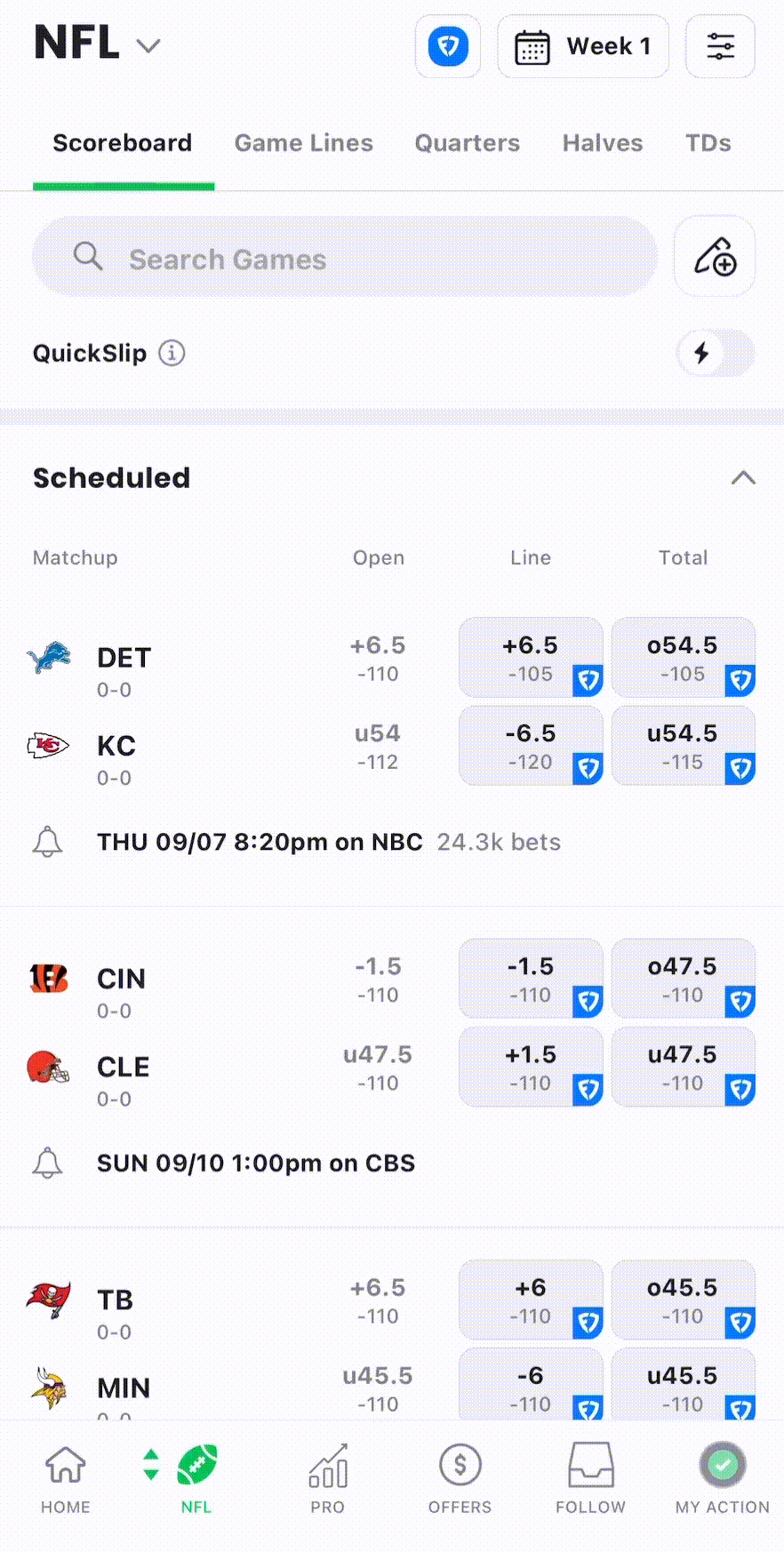Switch to the Game Lines tab

pyautogui.click(x=303, y=143)
